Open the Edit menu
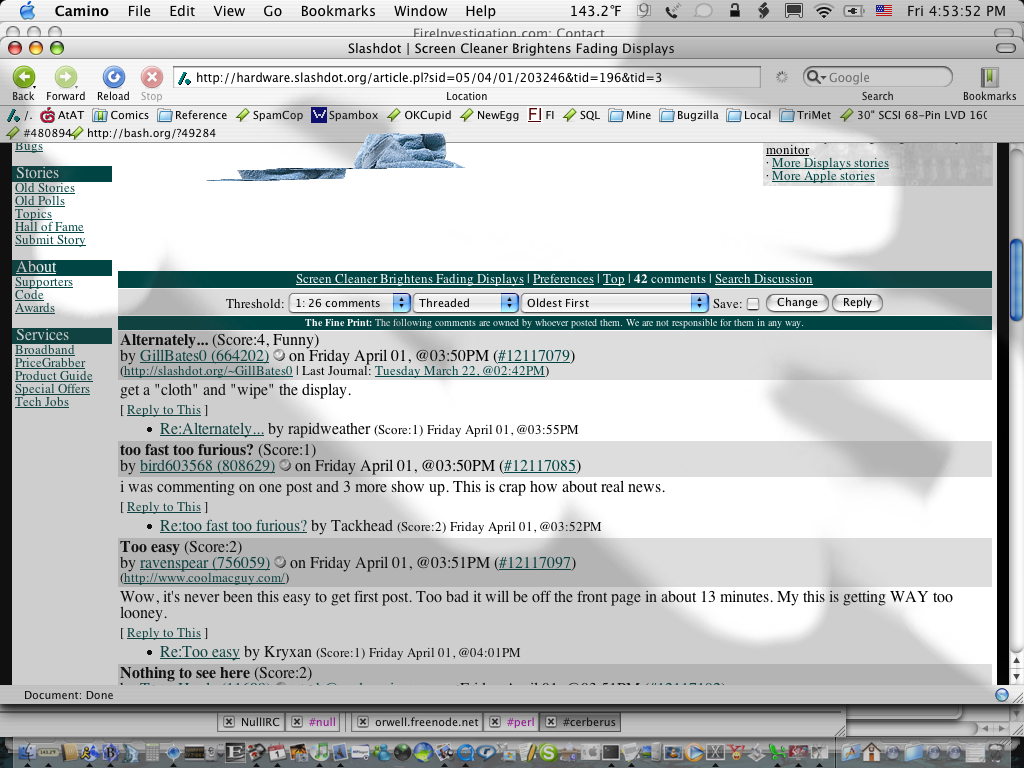1024x768 pixels. pyautogui.click(x=182, y=11)
